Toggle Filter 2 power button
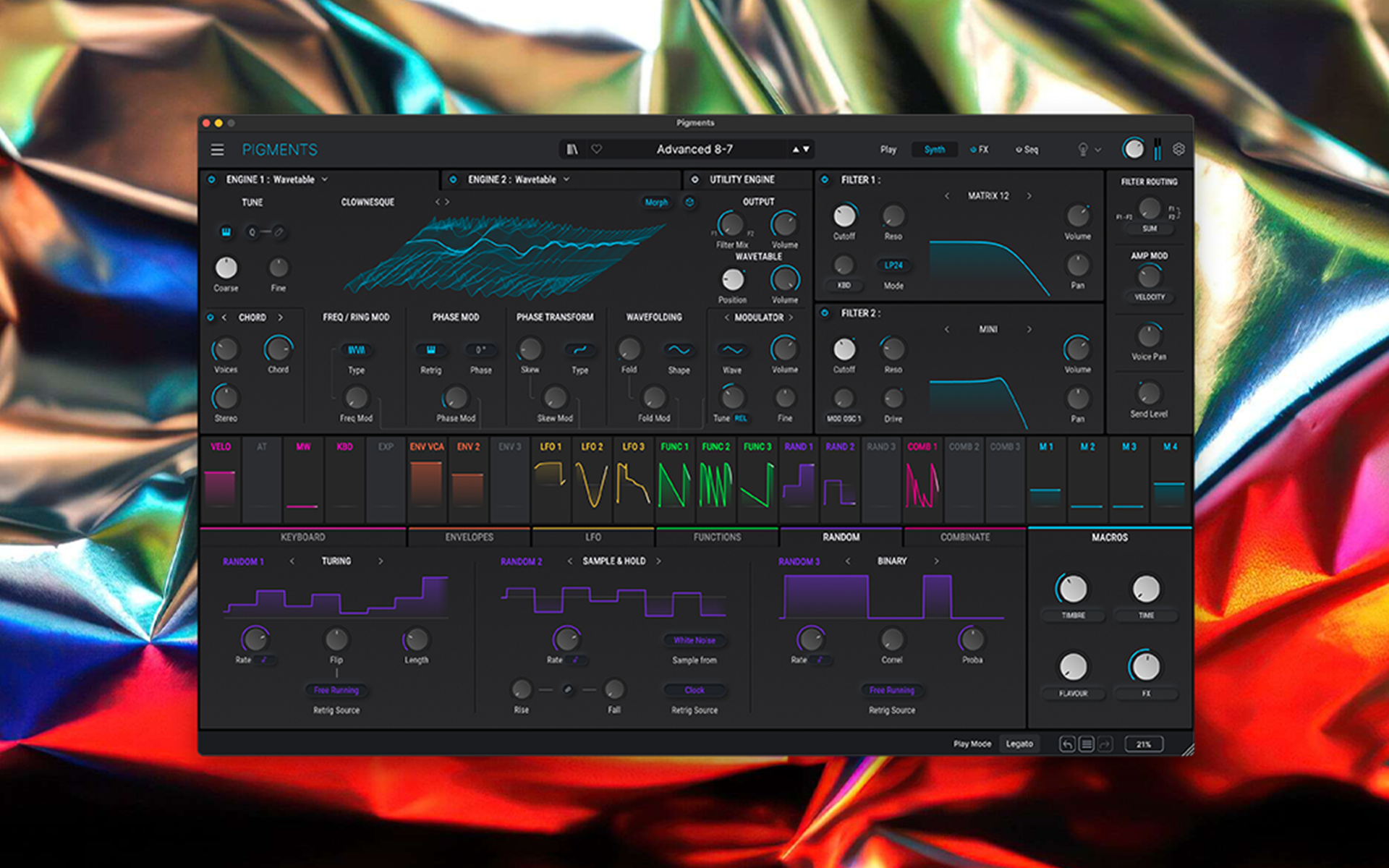Image resolution: width=1389 pixels, height=868 pixels. [x=825, y=313]
